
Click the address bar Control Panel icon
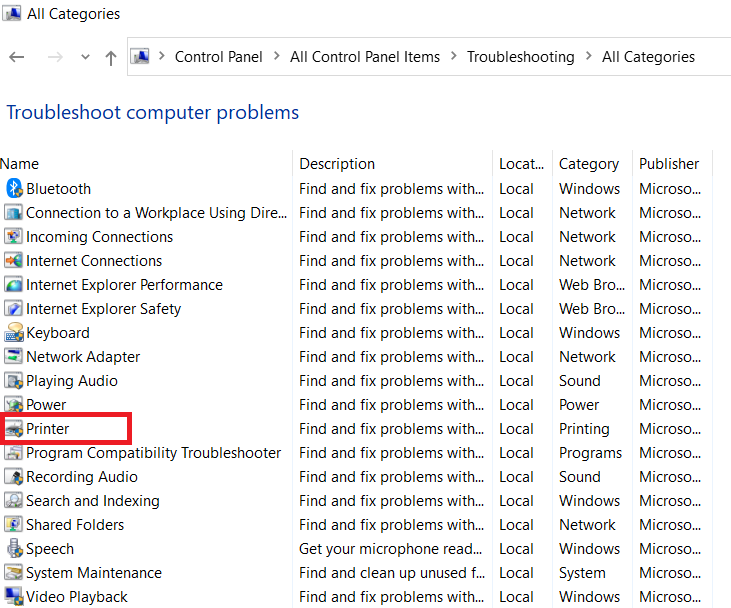140,57
